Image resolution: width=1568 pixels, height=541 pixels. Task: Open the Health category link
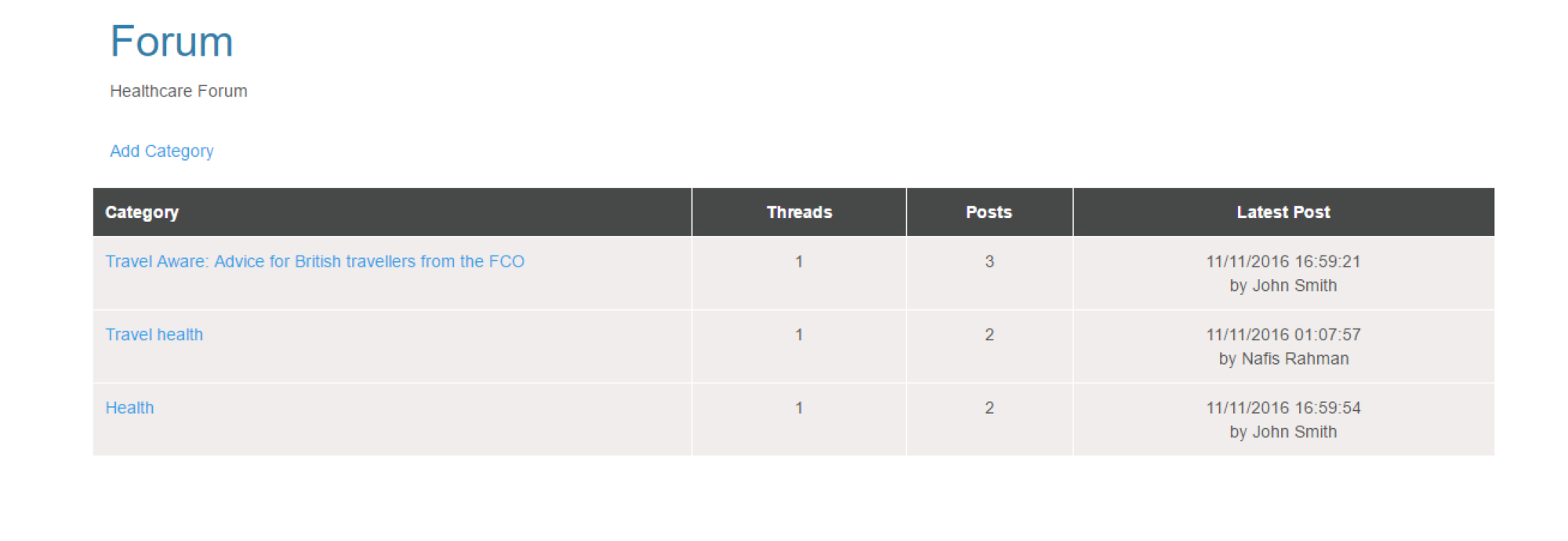130,408
